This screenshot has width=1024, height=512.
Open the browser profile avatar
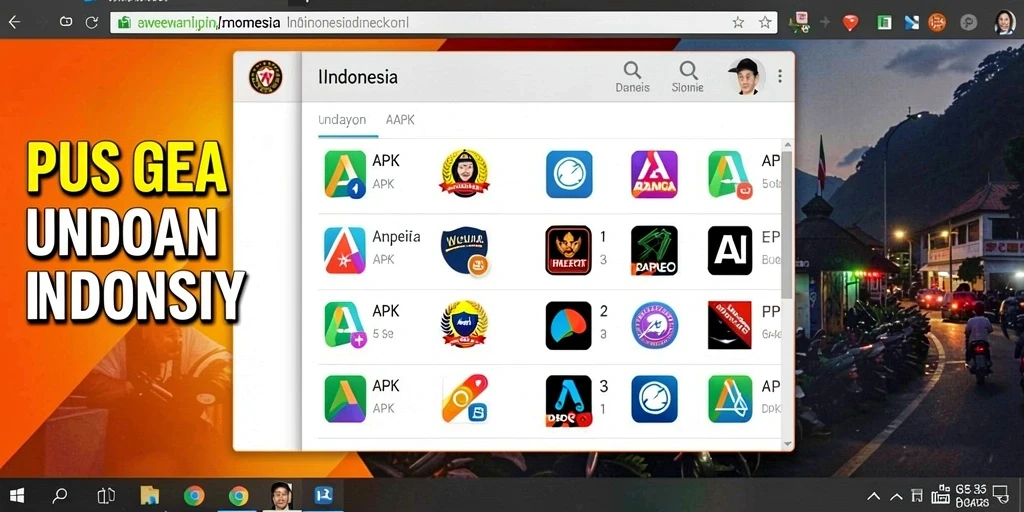point(1004,22)
